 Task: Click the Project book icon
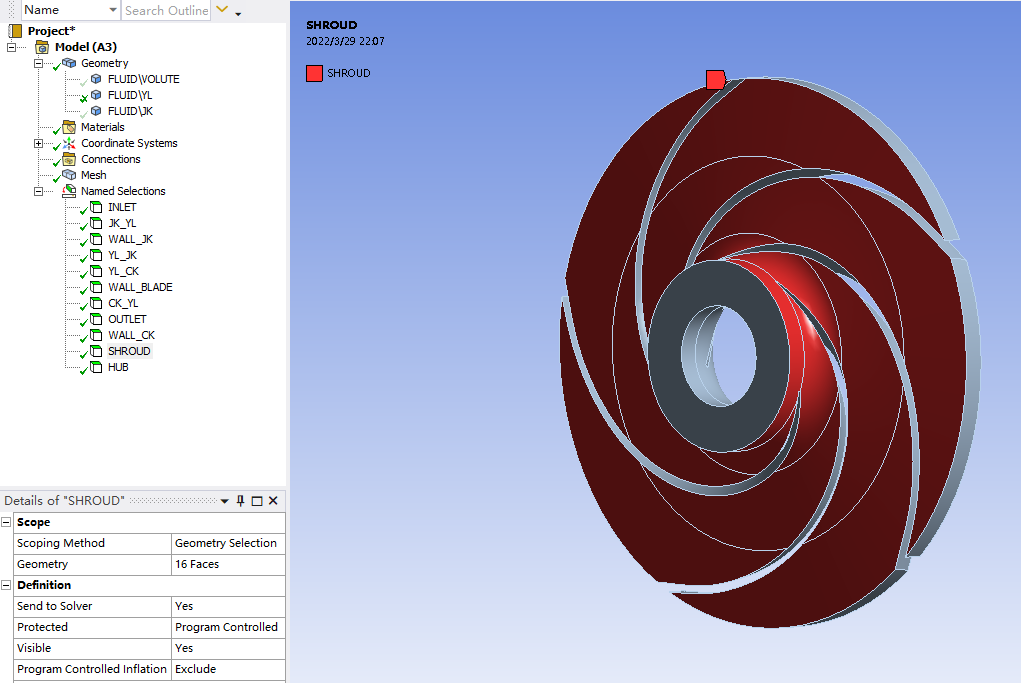pyautogui.click(x=16, y=31)
